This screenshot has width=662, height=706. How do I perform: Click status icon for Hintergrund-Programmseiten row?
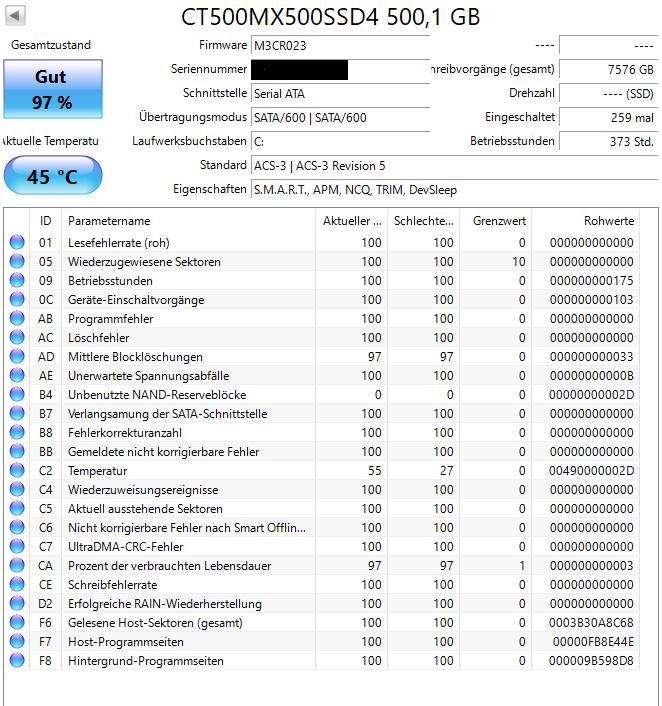17,660
